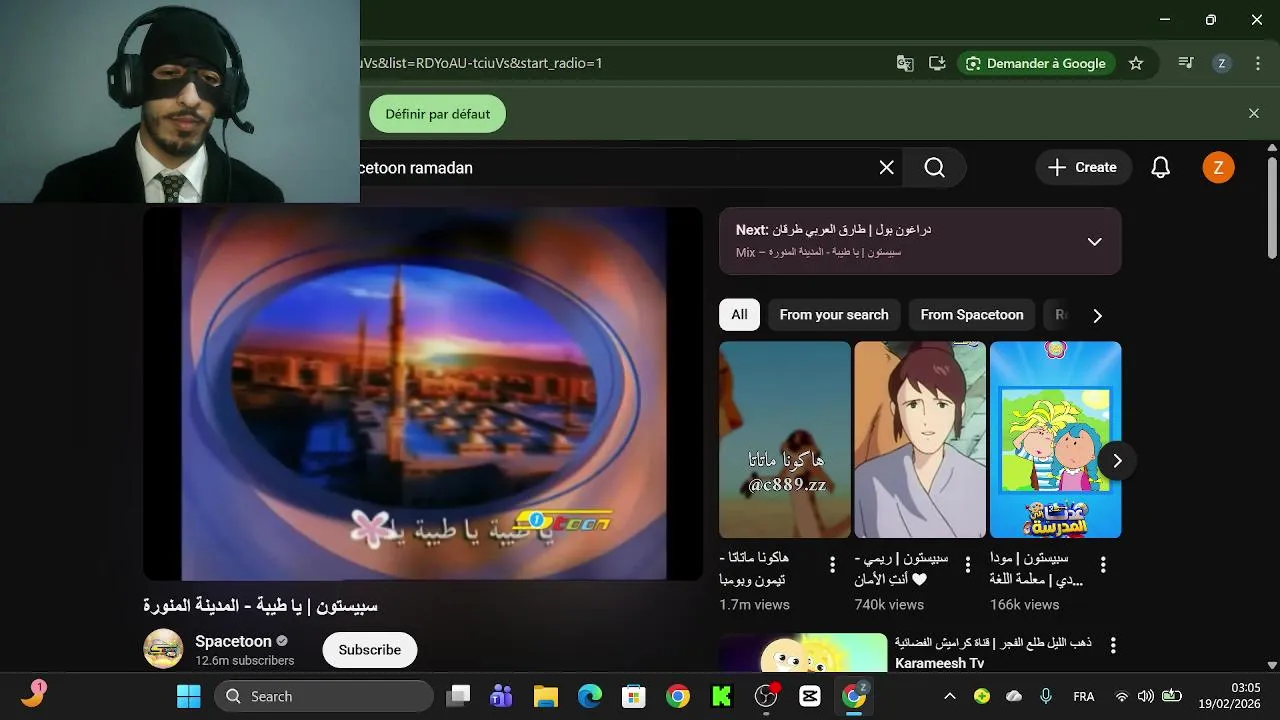The height and width of the screenshot is (720, 1280).
Task: Open options for Karameesh Tv video
Action: (1112, 645)
